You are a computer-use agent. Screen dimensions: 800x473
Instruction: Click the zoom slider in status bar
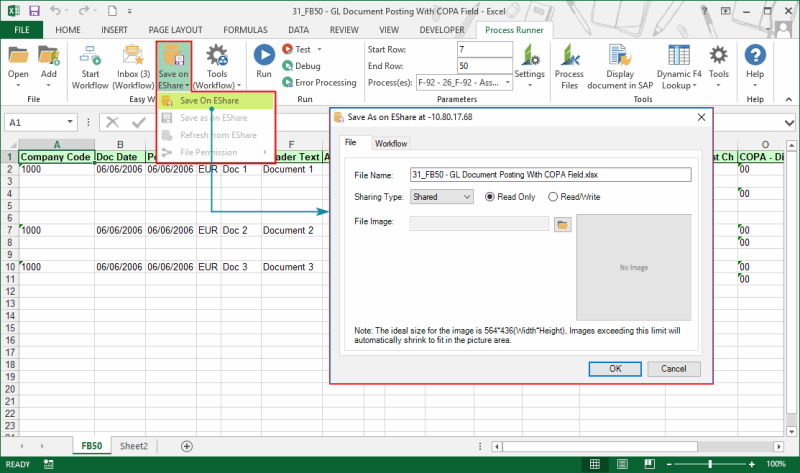703,464
